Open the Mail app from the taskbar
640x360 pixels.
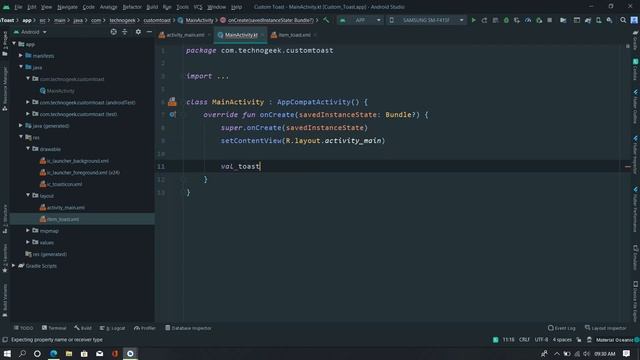click(x=100, y=353)
